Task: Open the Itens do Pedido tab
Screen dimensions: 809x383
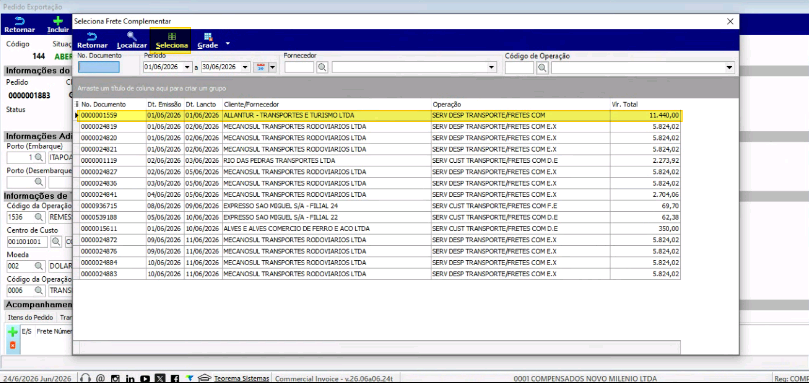Action: (29, 317)
